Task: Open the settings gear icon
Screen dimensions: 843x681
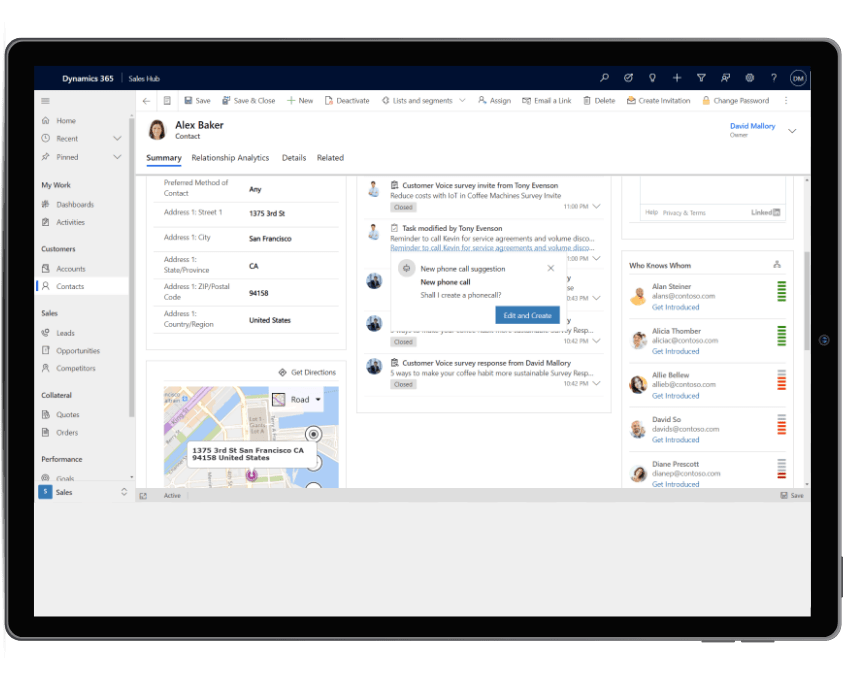Action: coord(749,78)
